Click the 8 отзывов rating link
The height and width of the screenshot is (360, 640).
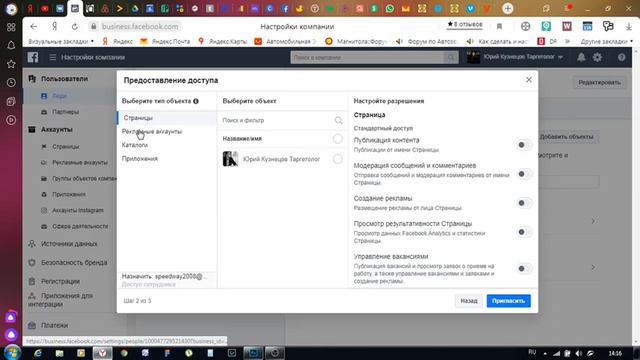464,24
